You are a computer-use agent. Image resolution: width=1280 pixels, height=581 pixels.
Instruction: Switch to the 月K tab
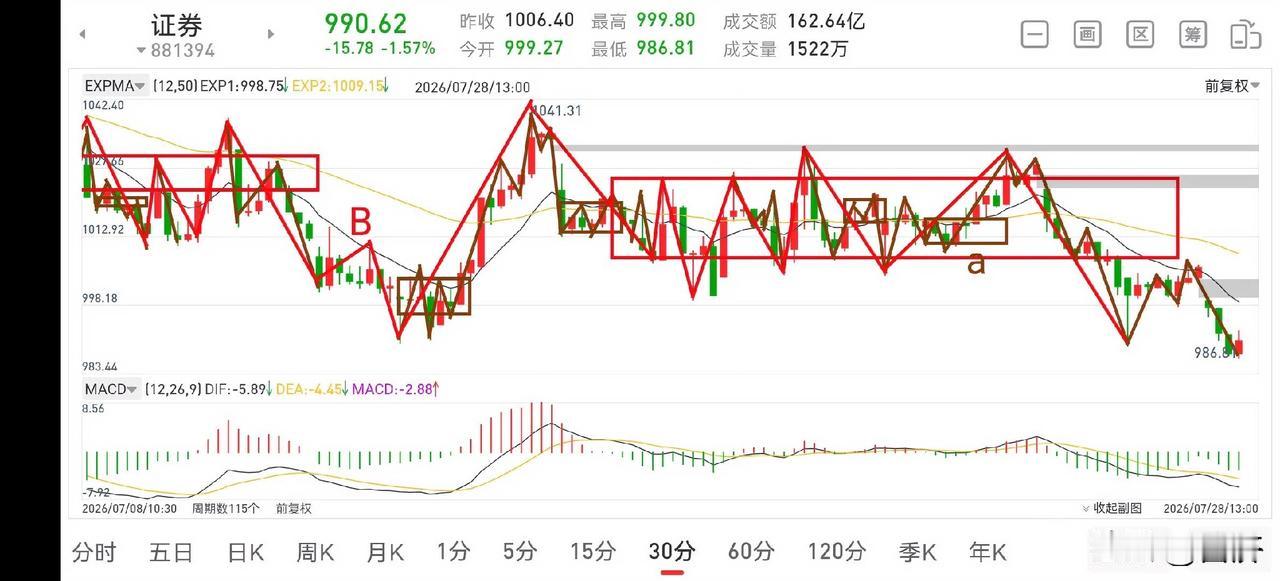click(385, 551)
